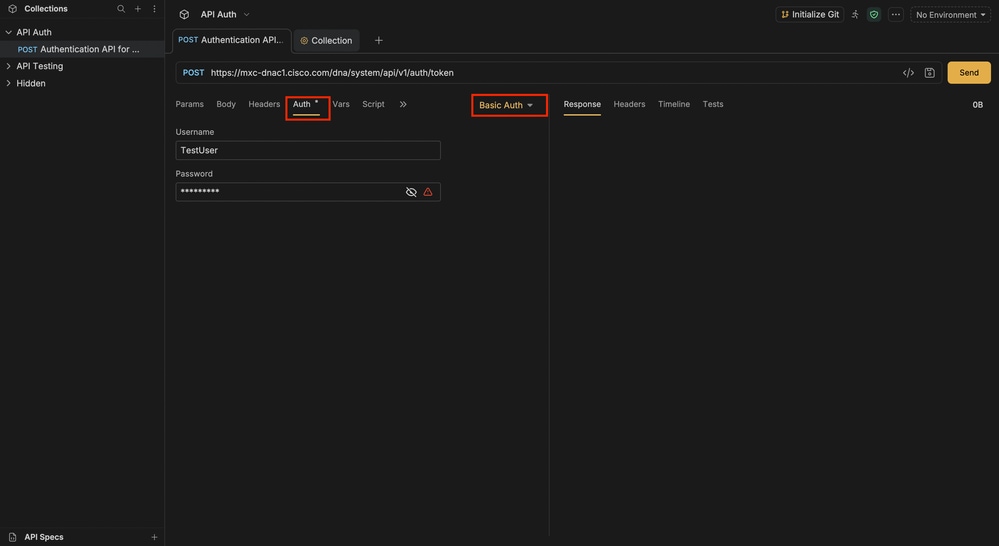Click the search icon in Collections header
This screenshot has width=999, height=546.
[121, 9]
